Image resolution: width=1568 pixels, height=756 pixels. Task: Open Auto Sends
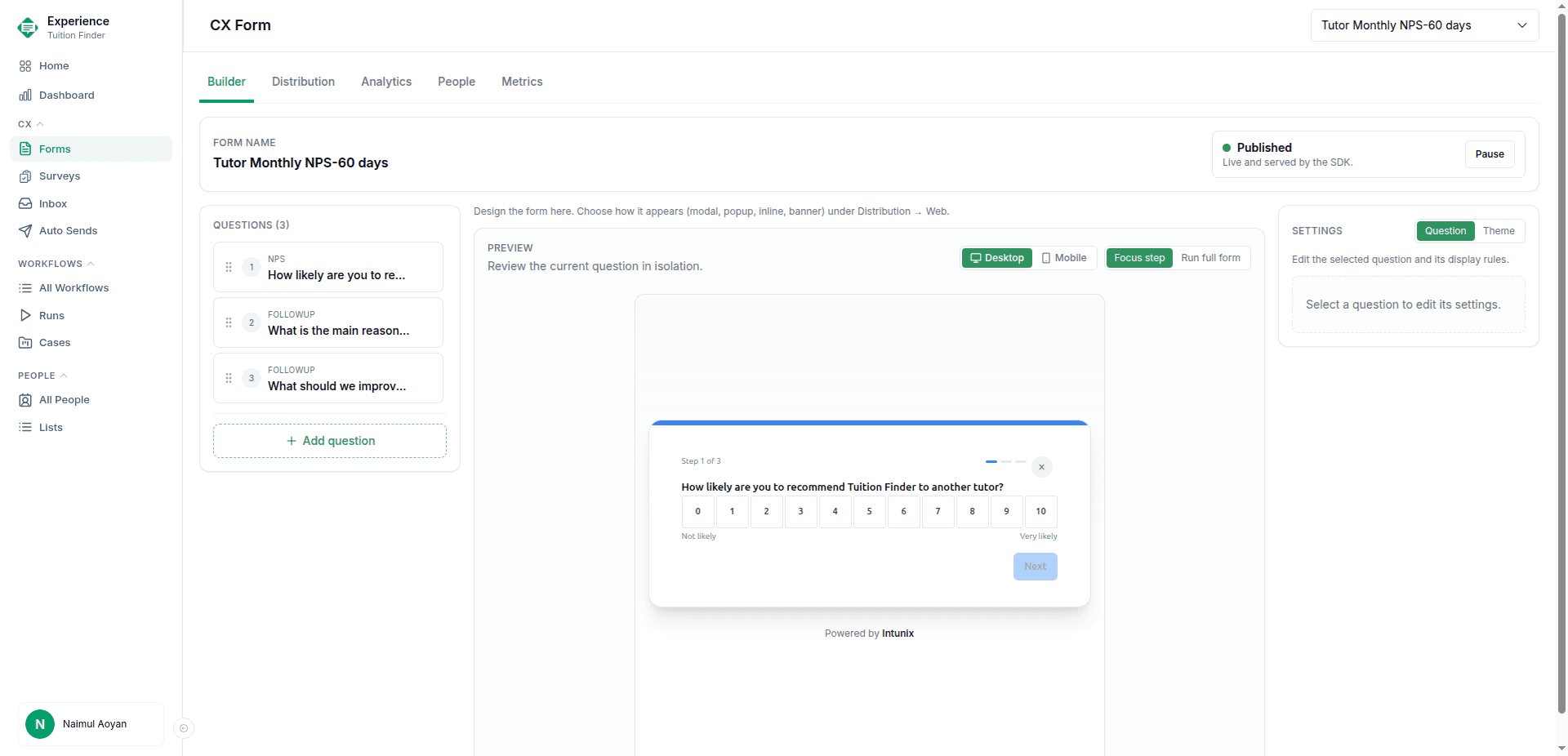pos(91,231)
